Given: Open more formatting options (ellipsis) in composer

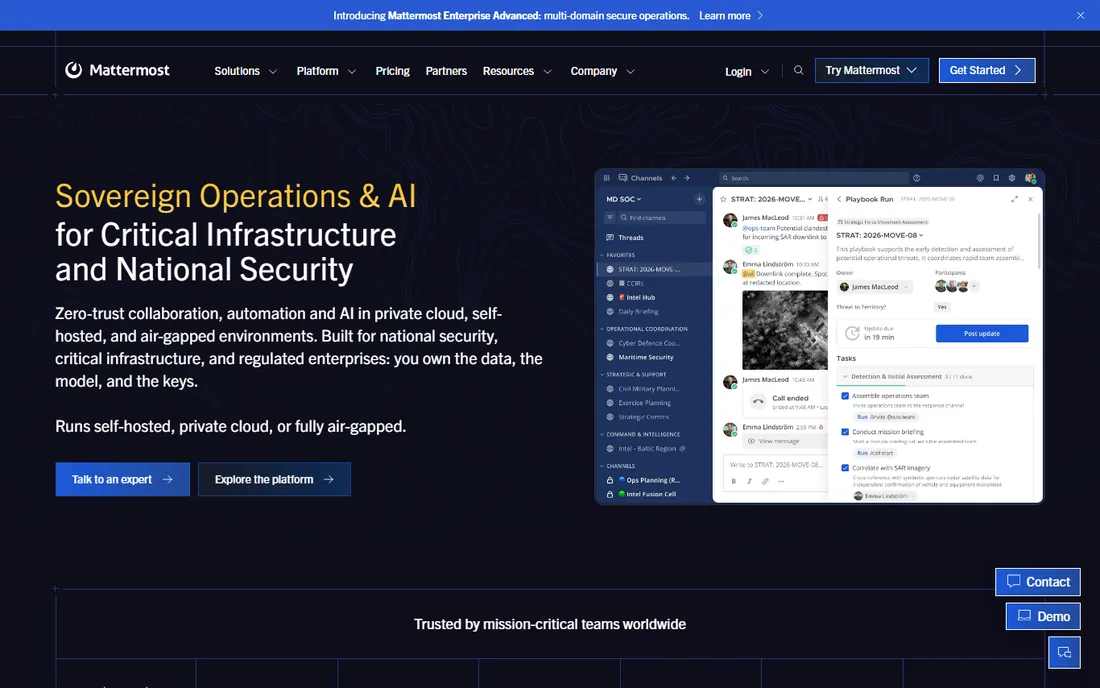Looking at the screenshot, I should coord(781,481).
